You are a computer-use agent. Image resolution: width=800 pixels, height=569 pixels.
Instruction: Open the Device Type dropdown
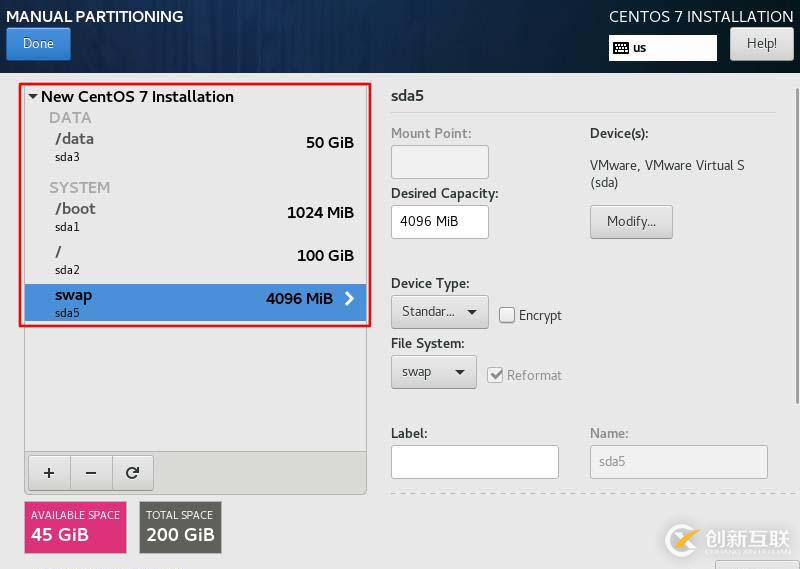coord(440,312)
